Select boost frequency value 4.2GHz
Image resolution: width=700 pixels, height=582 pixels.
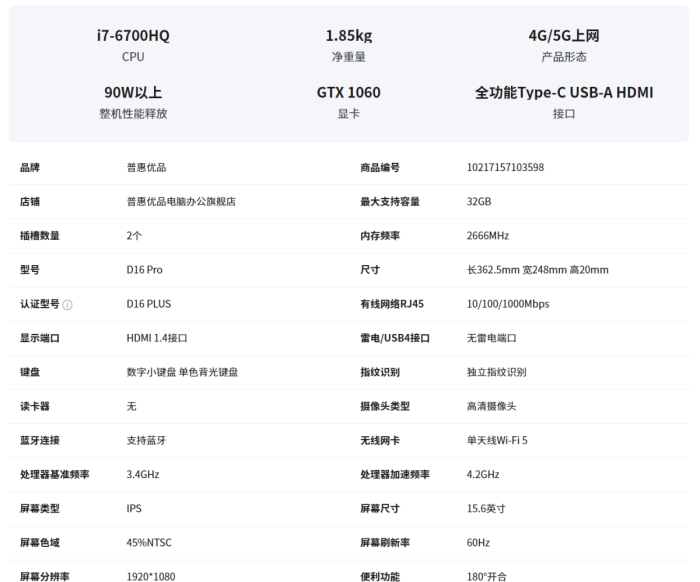(483, 474)
